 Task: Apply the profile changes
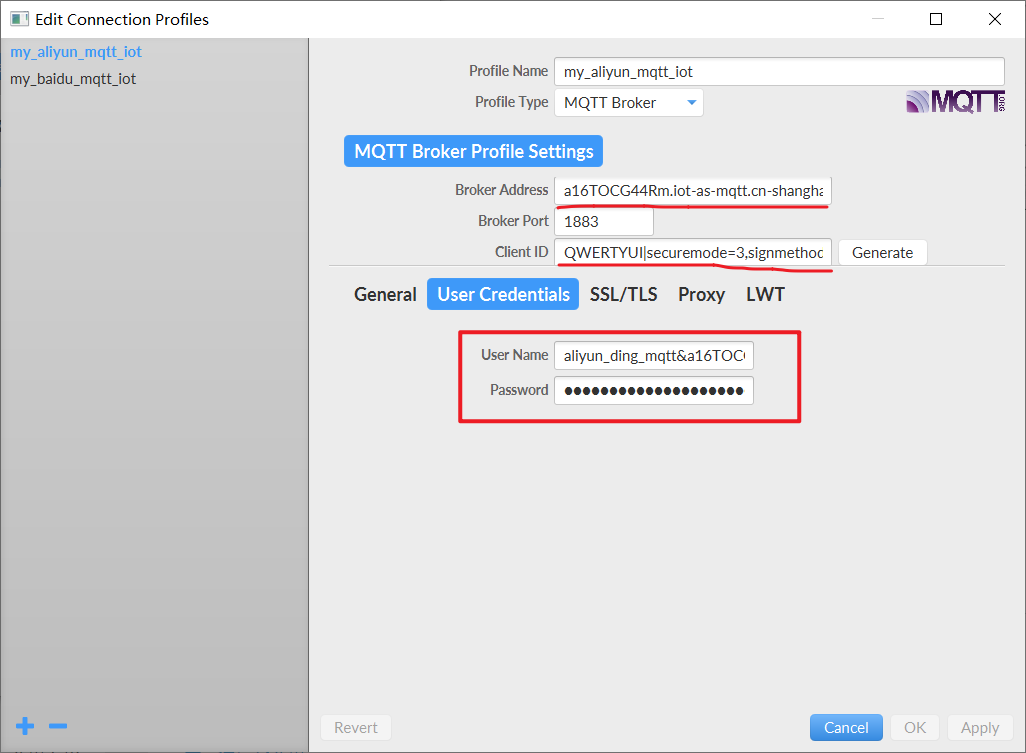pos(980,727)
